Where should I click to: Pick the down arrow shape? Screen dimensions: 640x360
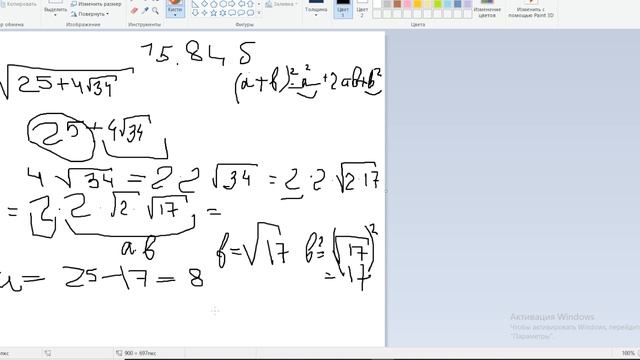[x=195, y=13]
